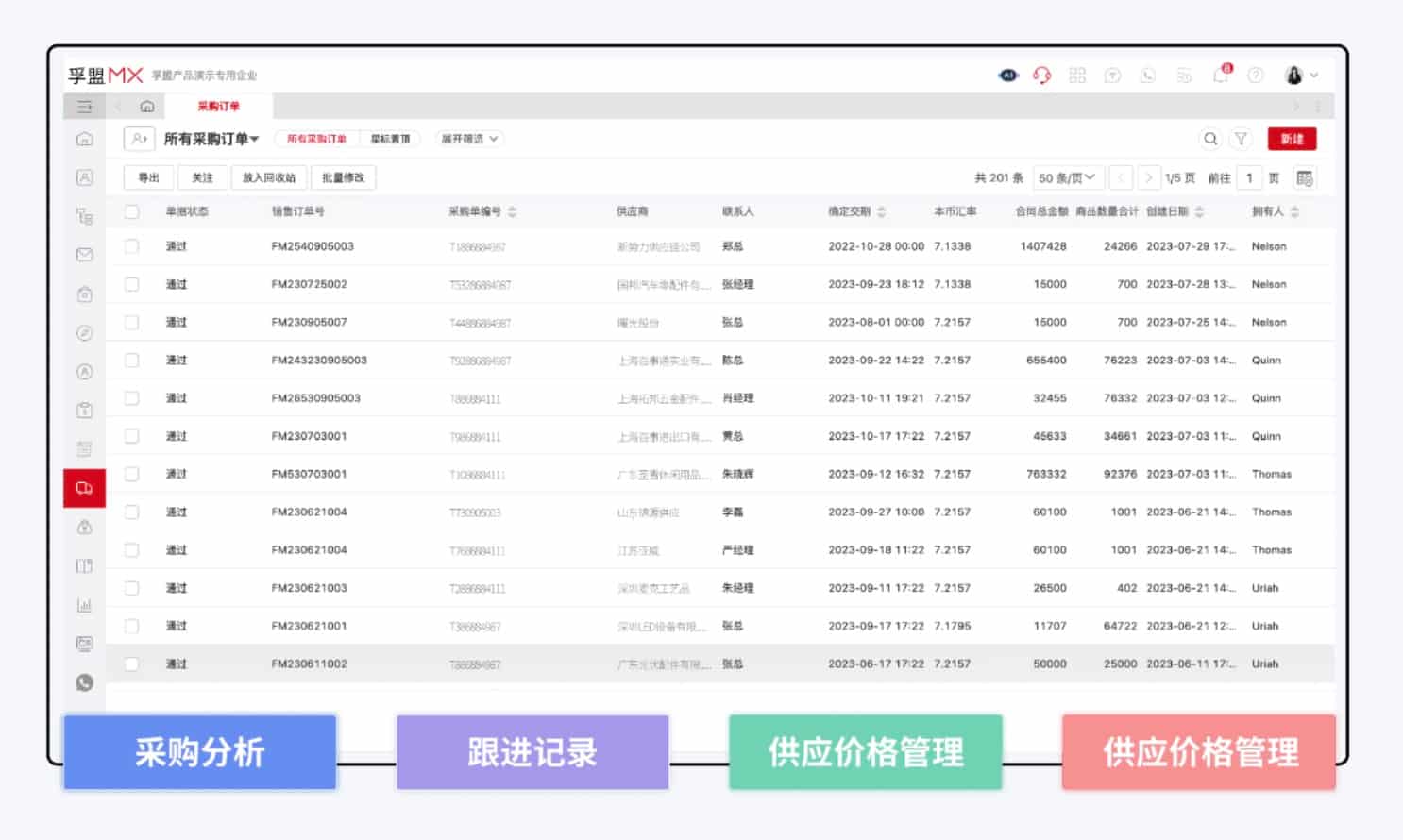Click the 导出 export button
The image size is (1403, 840).
point(149,177)
